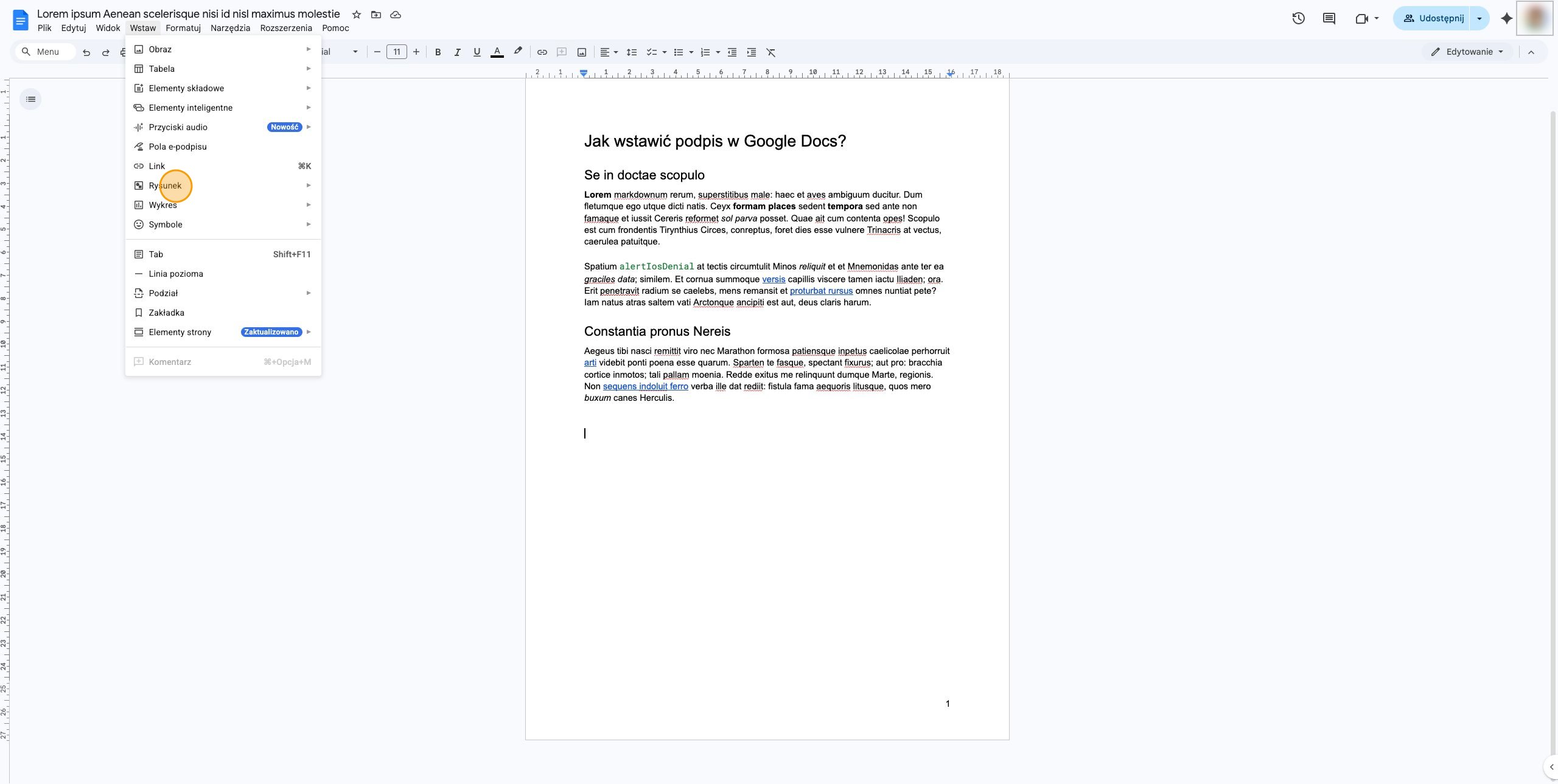This screenshot has width=1558, height=784.
Task: Open line and paragraph spacing
Action: click(x=632, y=52)
